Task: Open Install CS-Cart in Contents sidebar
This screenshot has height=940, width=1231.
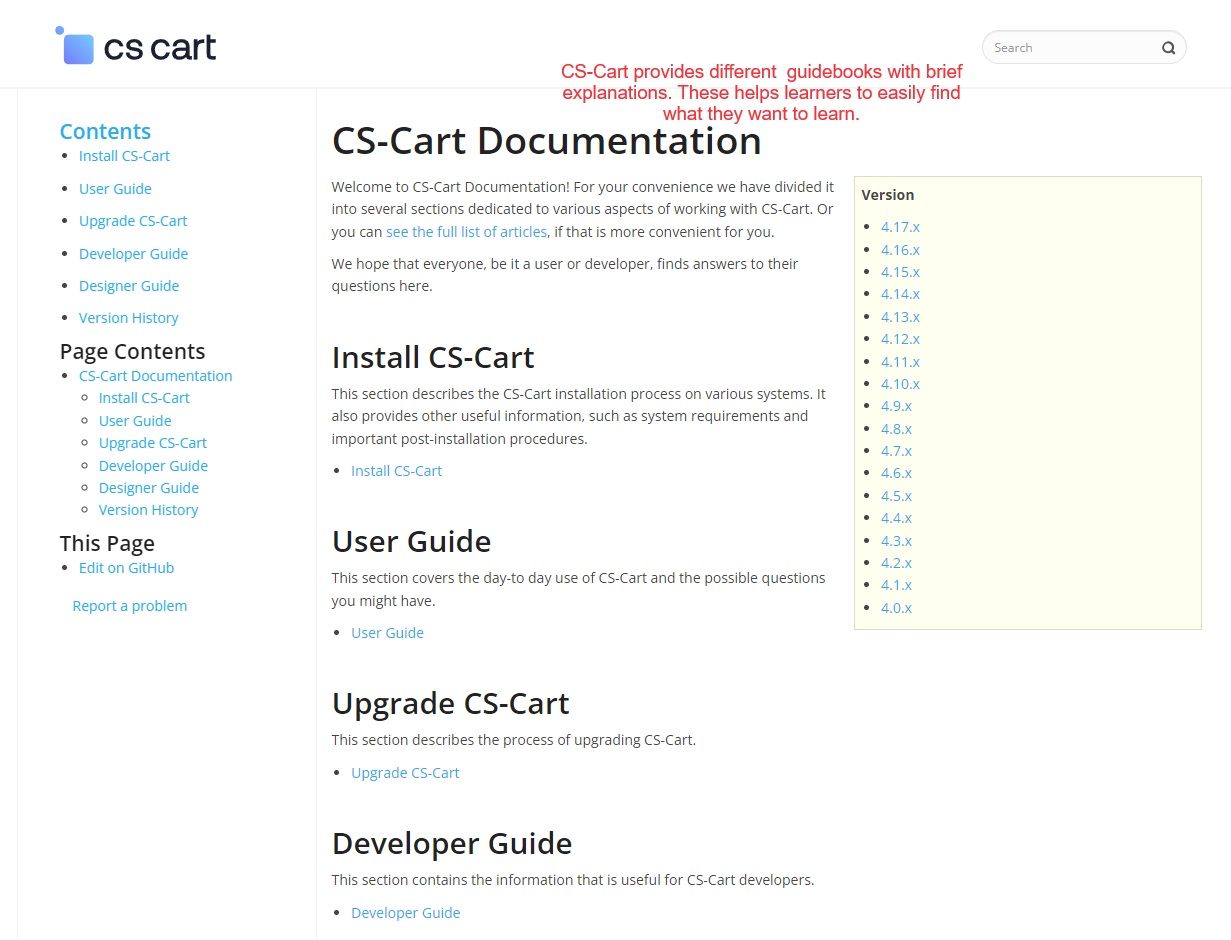Action: coord(124,156)
